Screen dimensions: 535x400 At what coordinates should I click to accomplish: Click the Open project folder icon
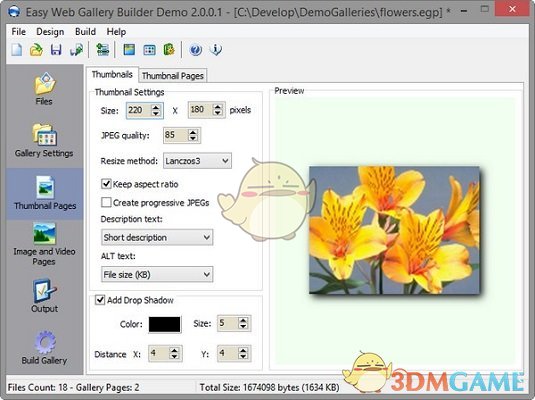(x=37, y=50)
